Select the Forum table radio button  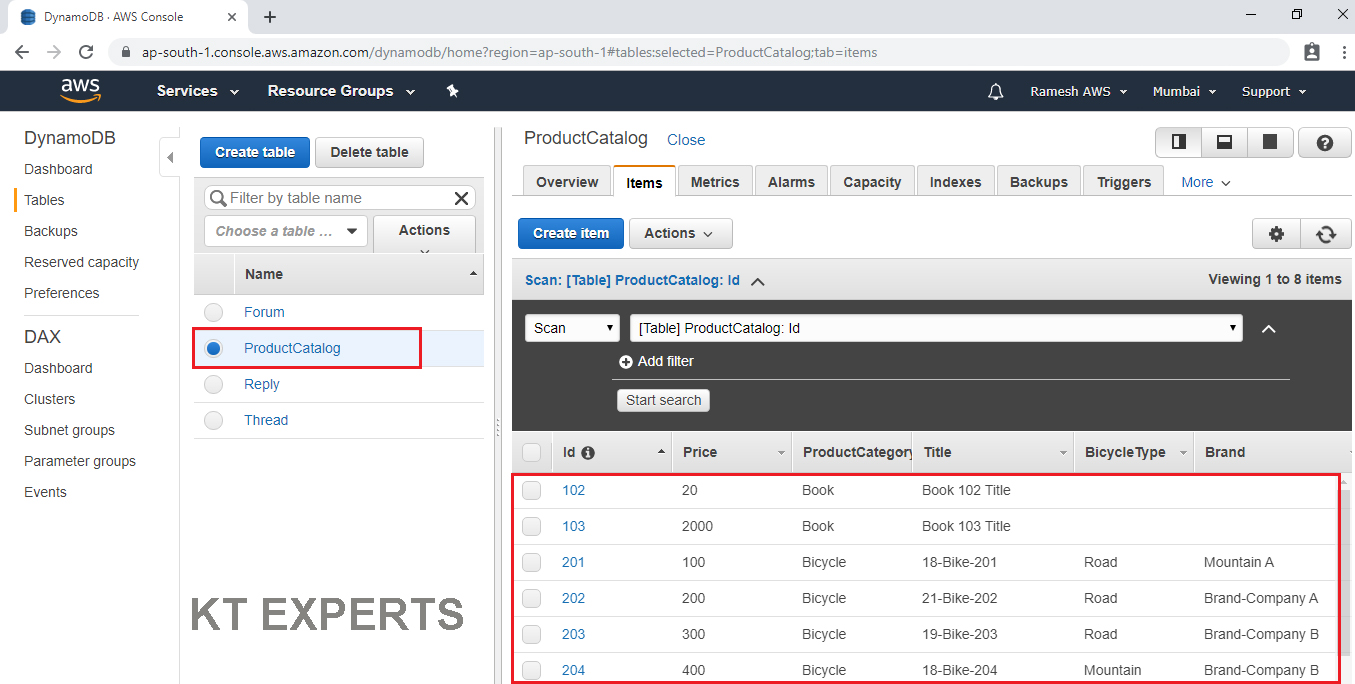coord(213,313)
